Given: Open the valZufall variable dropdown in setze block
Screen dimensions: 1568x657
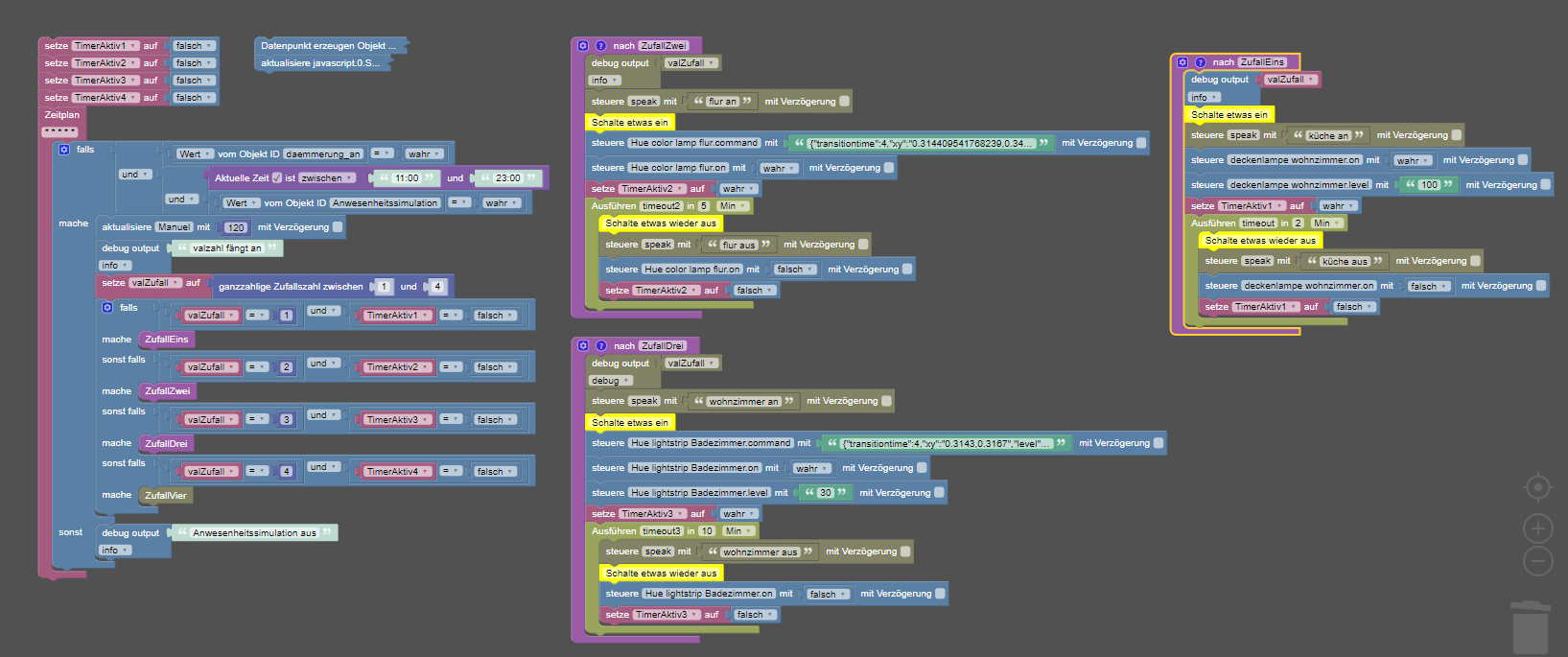Looking at the screenshot, I should (x=155, y=283).
